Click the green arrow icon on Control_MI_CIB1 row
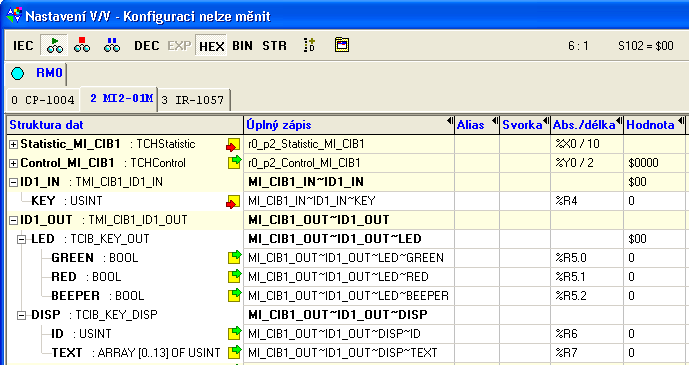The image size is (689, 365). coord(234,163)
